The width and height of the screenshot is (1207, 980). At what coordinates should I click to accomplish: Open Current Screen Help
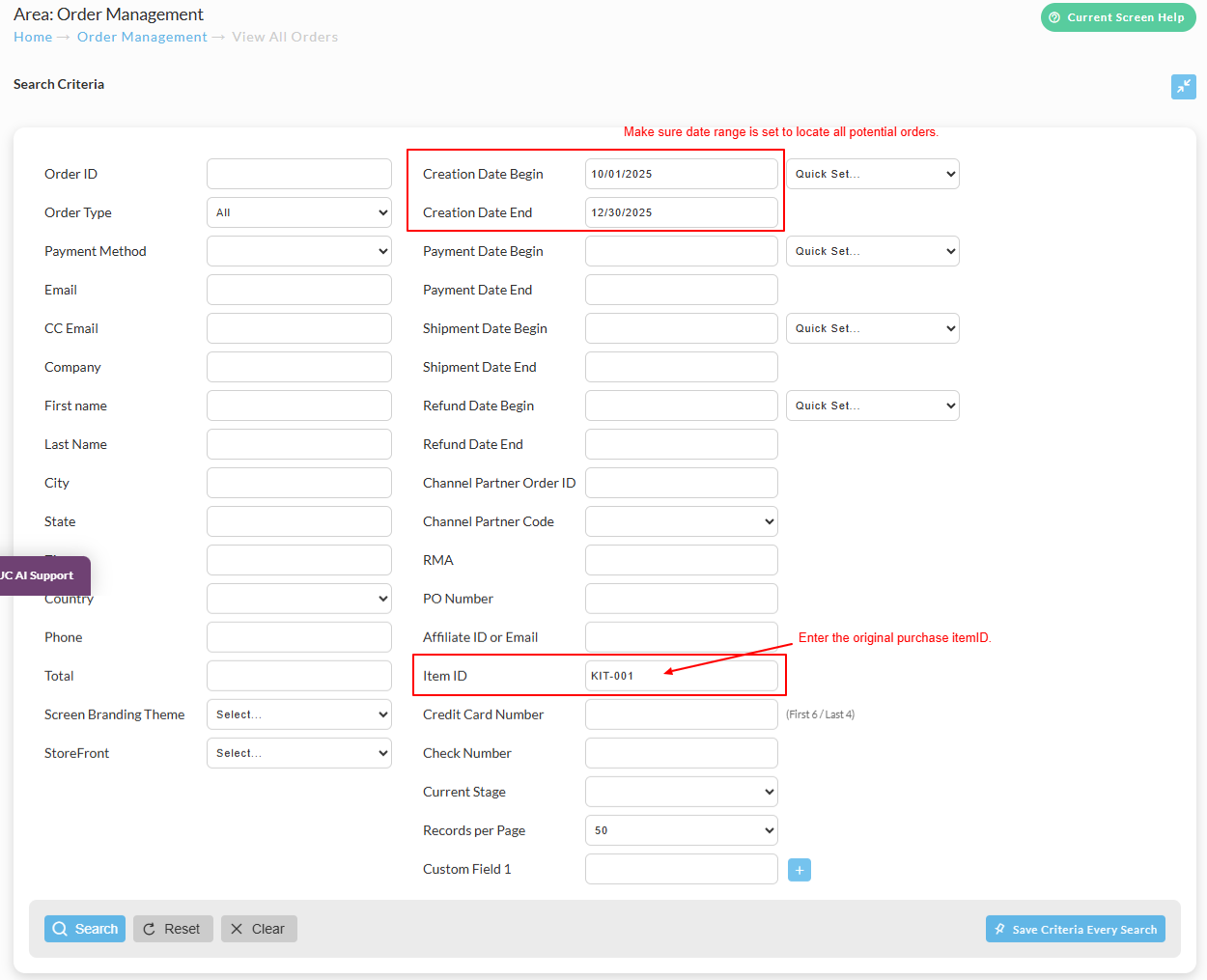pyautogui.click(x=1118, y=17)
